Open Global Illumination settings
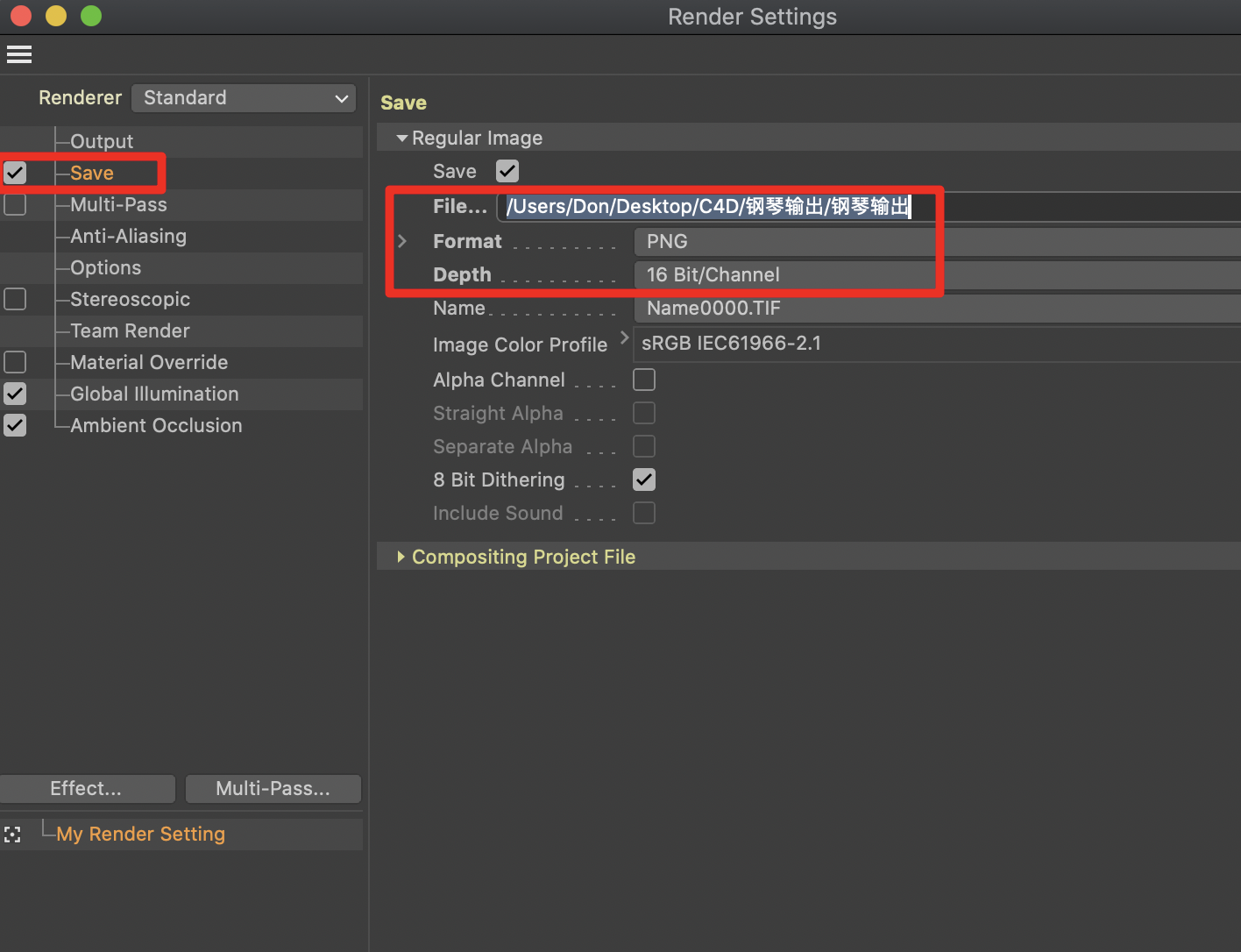 click(x=154, y=394)
